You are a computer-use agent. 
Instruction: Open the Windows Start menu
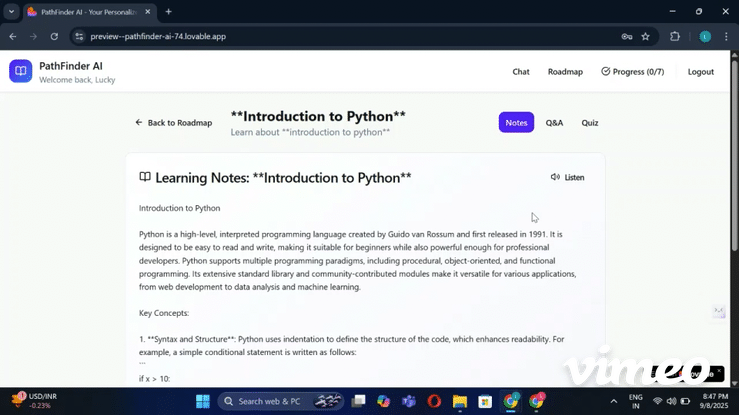pyautogui.click(x=203, y=401)
